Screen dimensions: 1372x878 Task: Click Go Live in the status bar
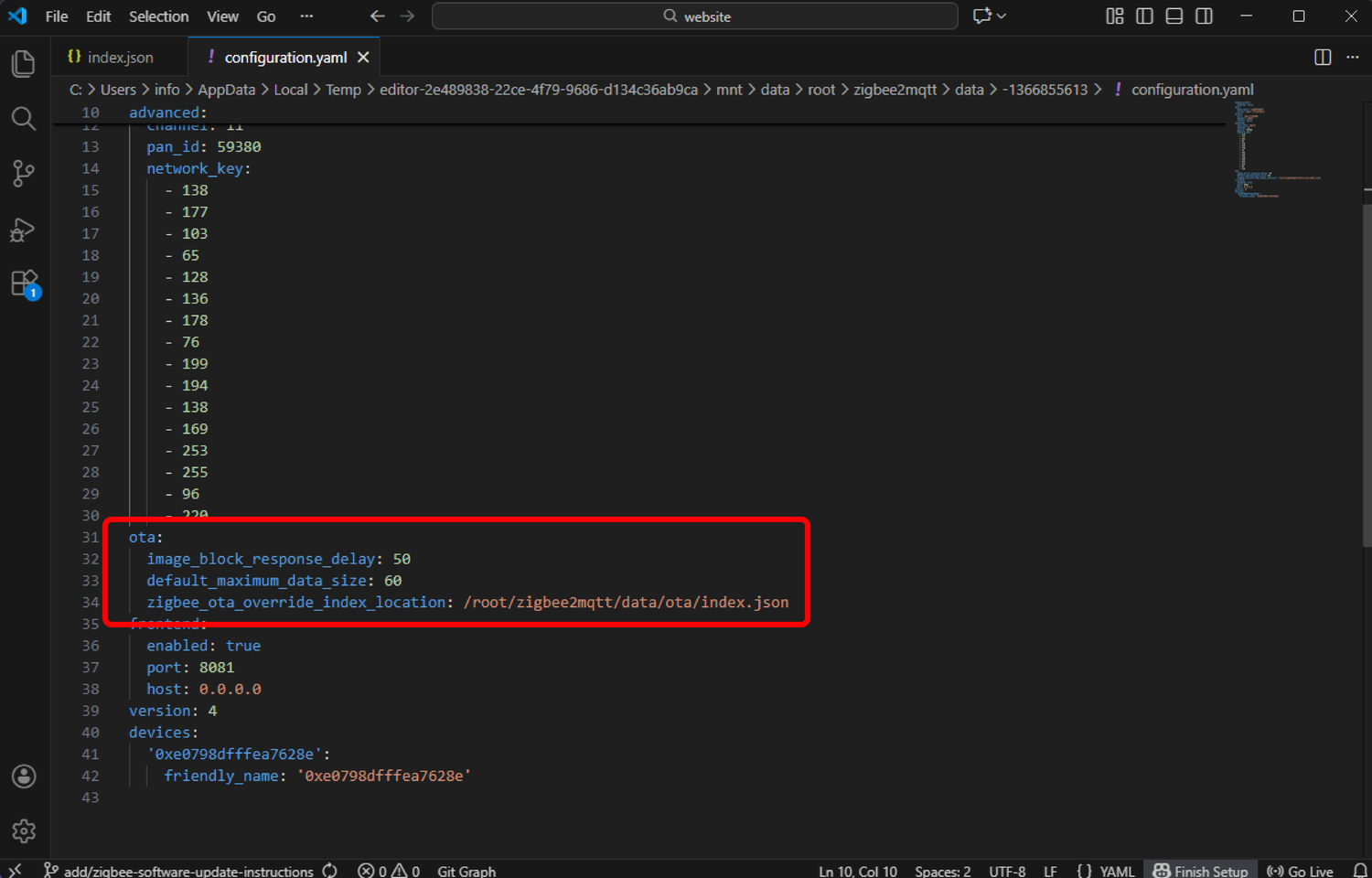1300,871
